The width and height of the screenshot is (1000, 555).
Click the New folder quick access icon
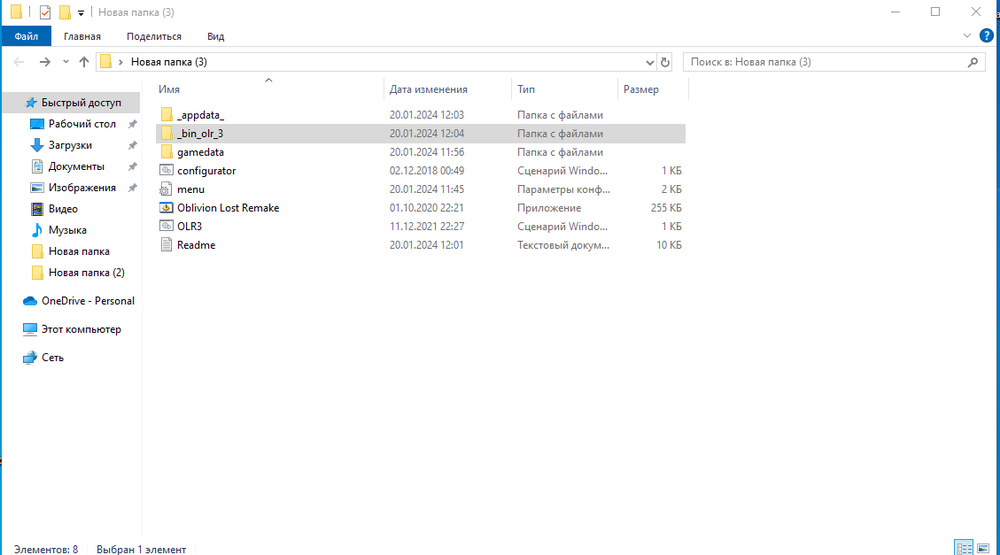click(x=64, y=12)
